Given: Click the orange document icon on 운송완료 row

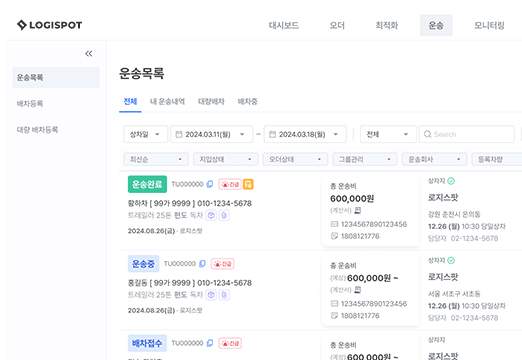Looking at the screenshot, I should click(x=248, y=184).
